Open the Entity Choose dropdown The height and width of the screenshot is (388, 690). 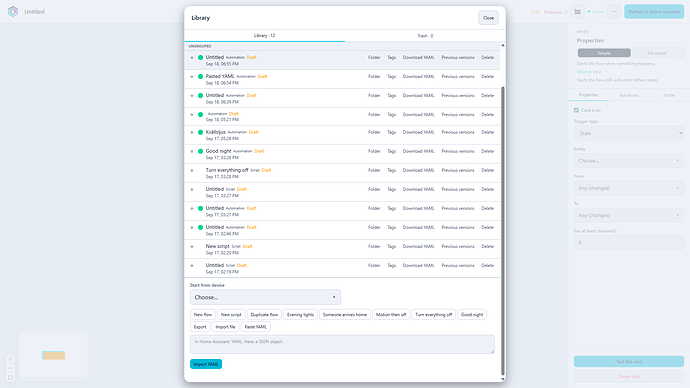pyautogui.click(x=629, y=161)
